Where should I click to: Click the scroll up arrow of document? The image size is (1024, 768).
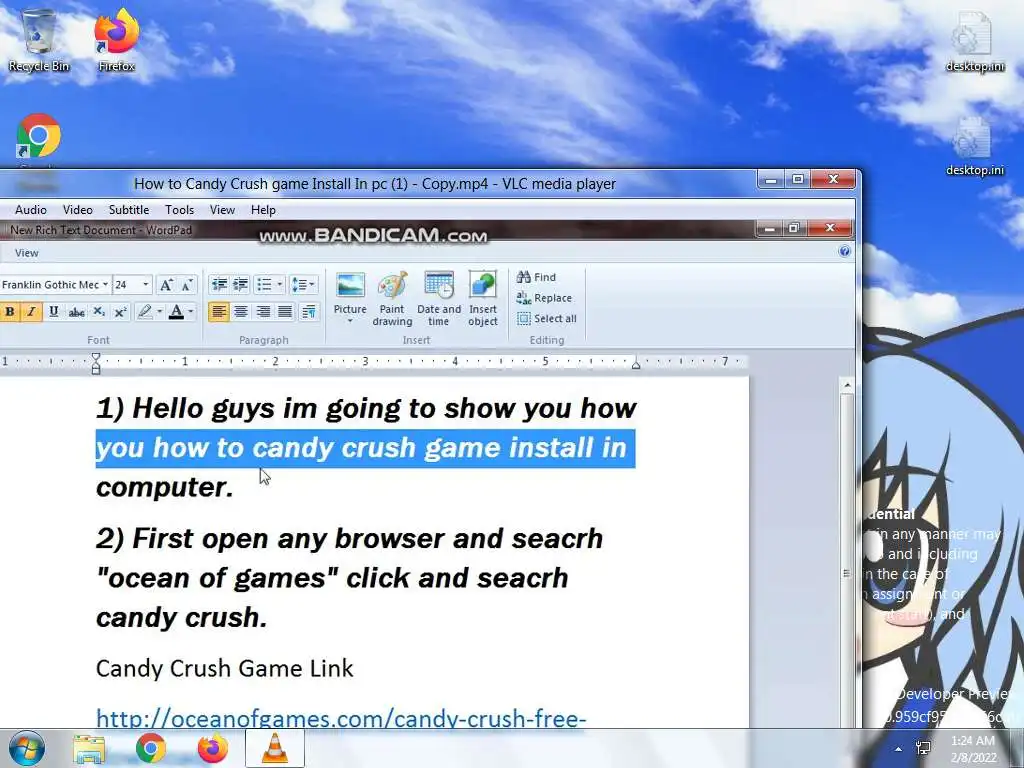click(846, 385)
